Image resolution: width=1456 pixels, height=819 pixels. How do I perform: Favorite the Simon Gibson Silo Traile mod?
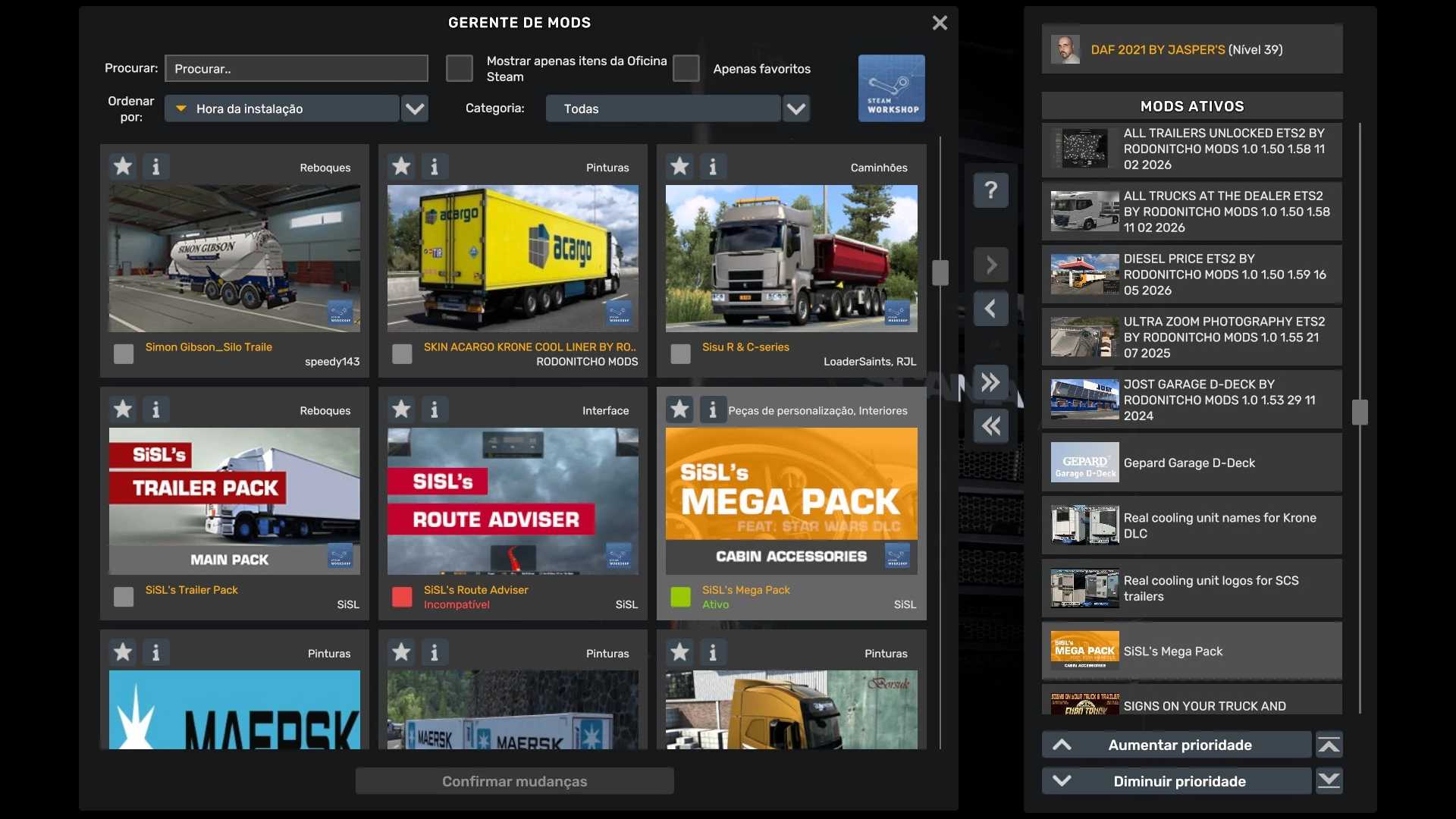click(123, 166)
